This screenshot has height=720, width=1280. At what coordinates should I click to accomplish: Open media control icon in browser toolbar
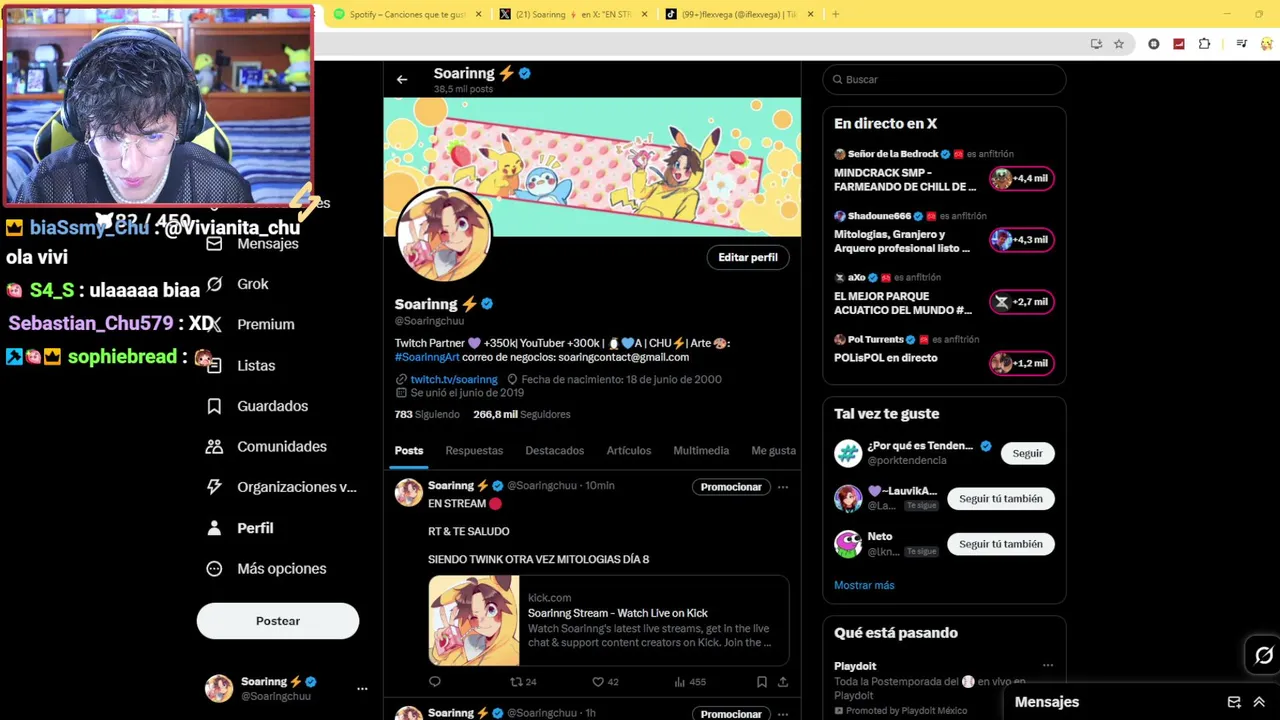tap(1242, 44)
